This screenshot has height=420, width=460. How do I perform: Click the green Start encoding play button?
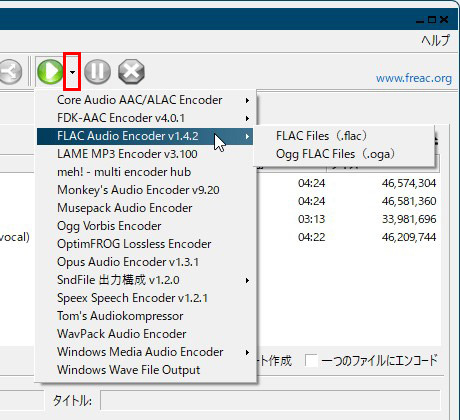tap(50, 71)
